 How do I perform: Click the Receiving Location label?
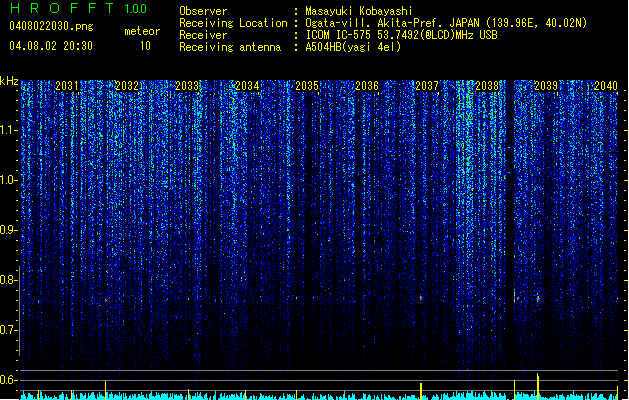click(233, 23)
